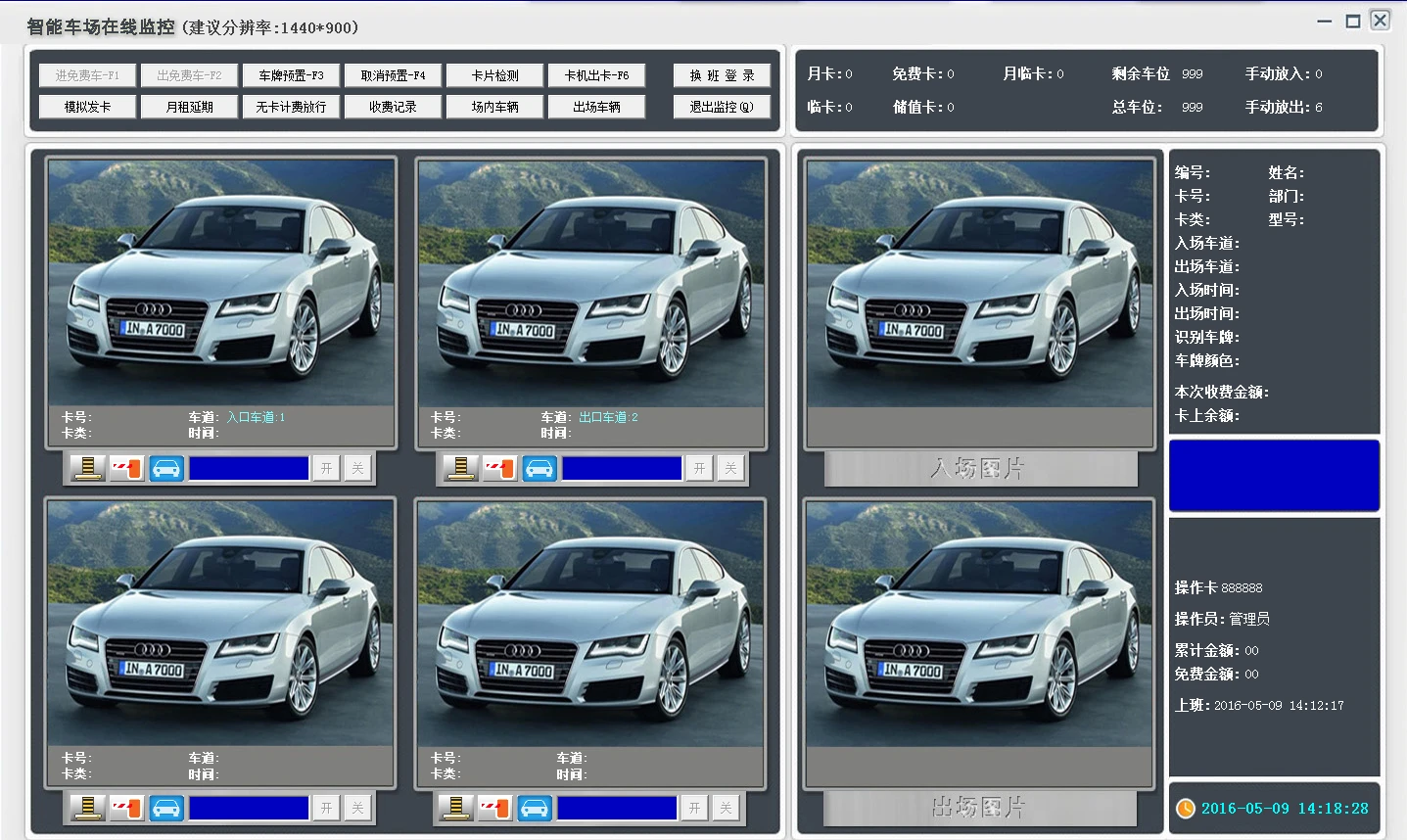Open 车牌预置-F3 plate preset

tap(291, 75)
